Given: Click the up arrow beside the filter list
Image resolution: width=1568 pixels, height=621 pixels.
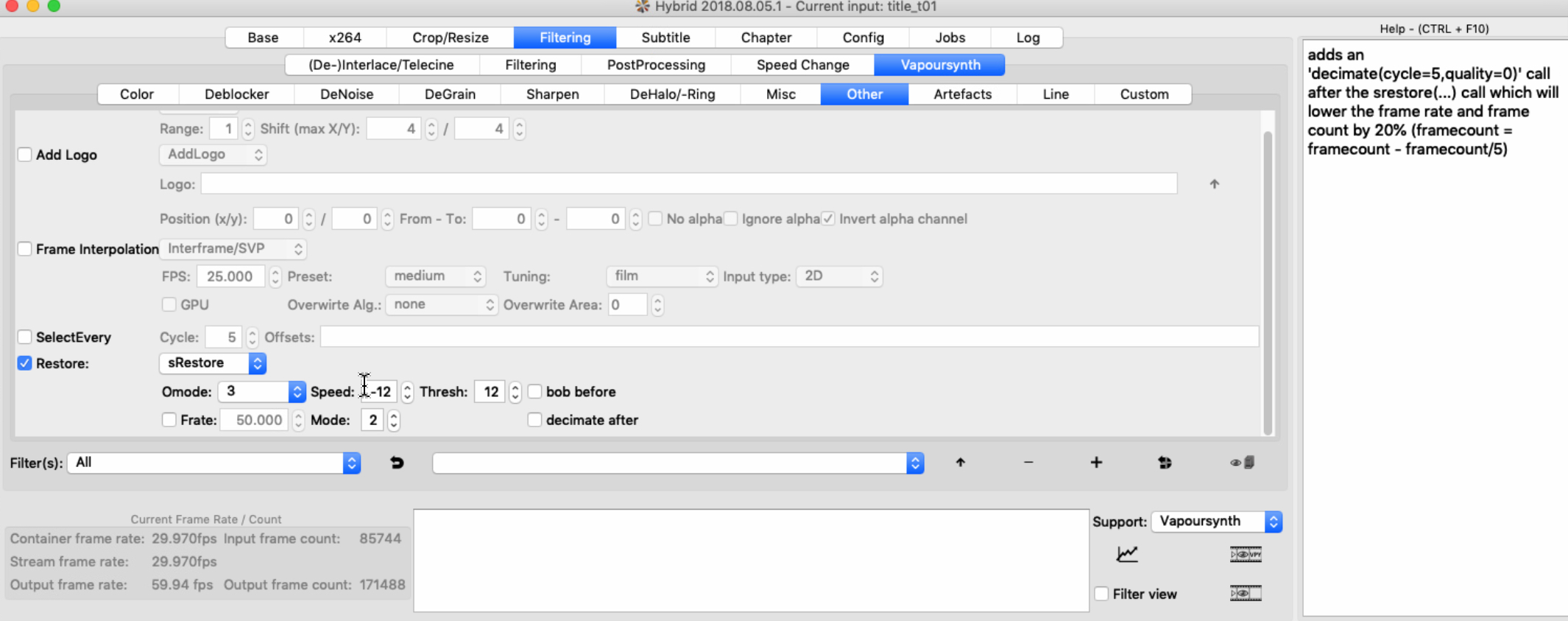Looking at the screenshot, I should click(x=960, y=463).
